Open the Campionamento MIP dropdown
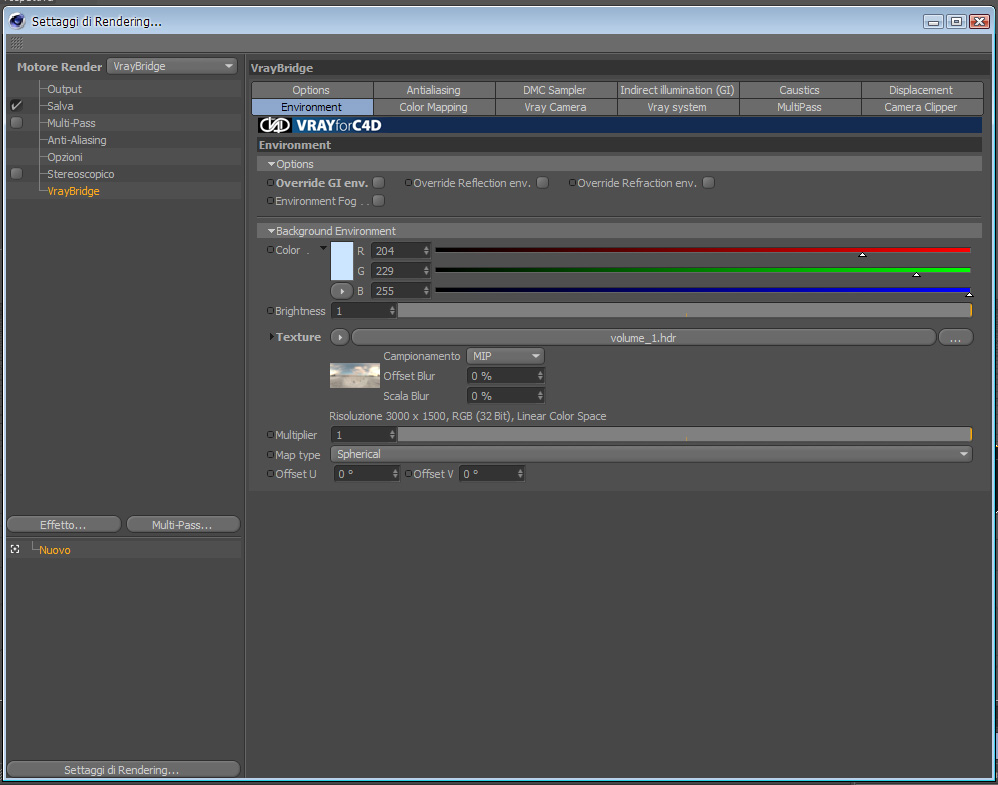Screen dimensions: 998x785 tap(505, 356)
